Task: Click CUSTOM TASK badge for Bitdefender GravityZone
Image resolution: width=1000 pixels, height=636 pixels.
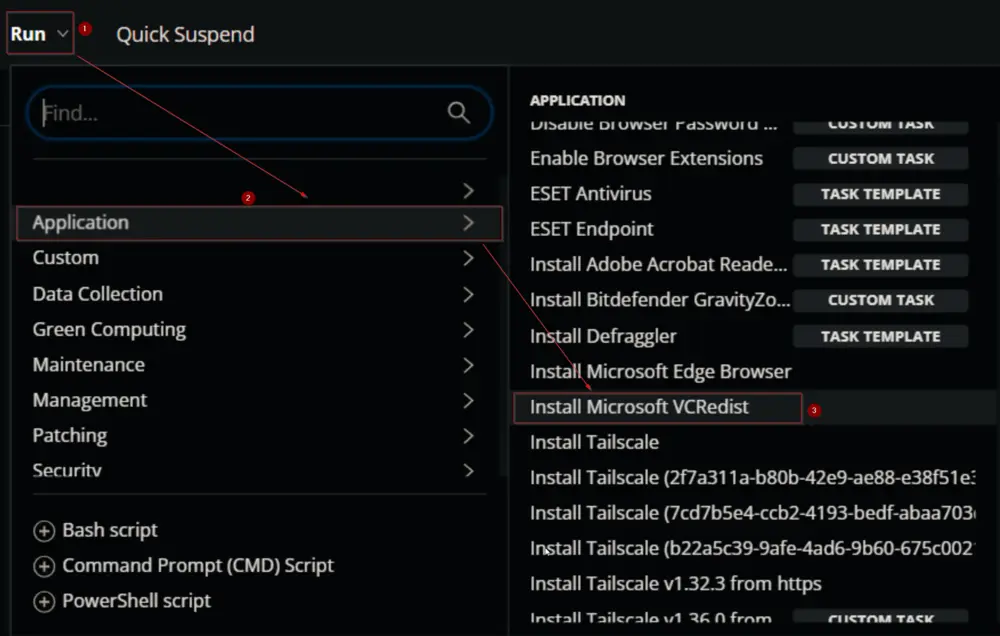Action: pos(881,300)
